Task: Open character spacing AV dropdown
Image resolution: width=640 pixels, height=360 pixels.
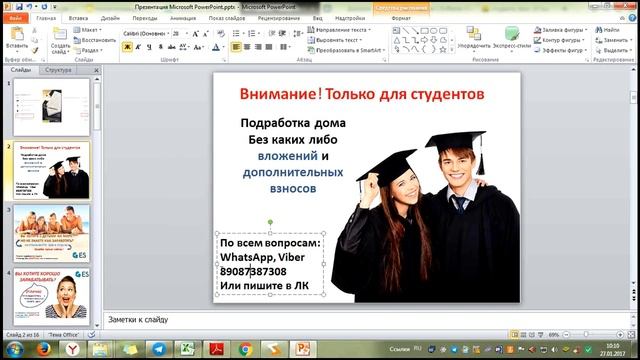Action: pos(184,47)
